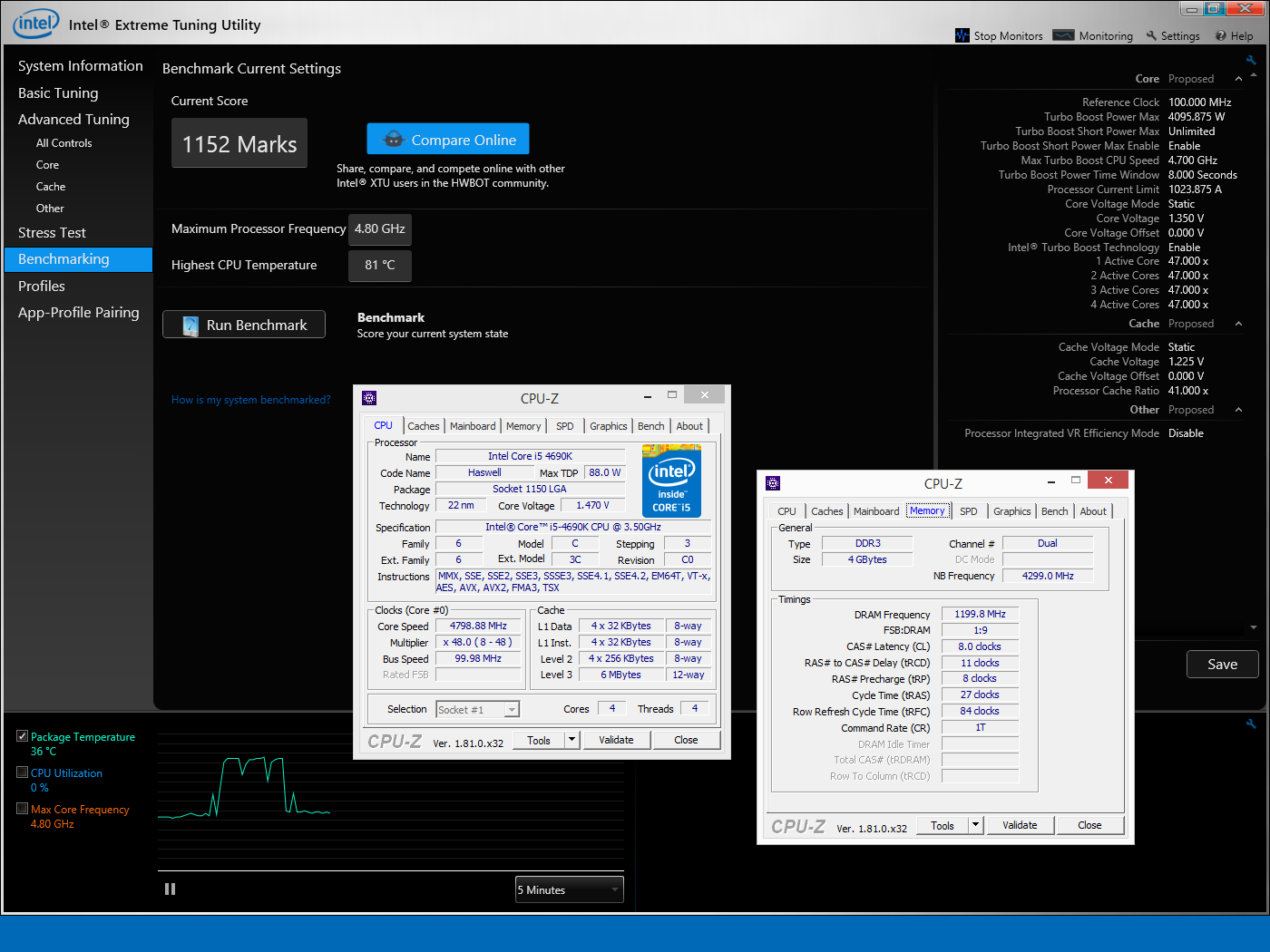Maximize the CPU-Z Memory window
Screen dimensions: 1270x952
click(1076, 480)
